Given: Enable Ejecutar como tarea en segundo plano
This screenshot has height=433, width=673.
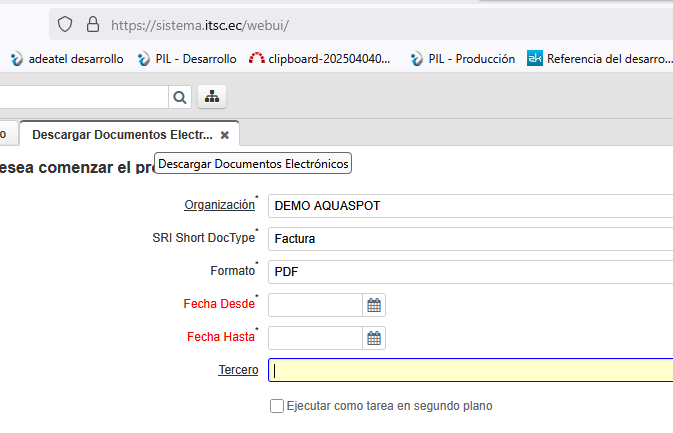Looking at the screenshot, I should [277, 406].
